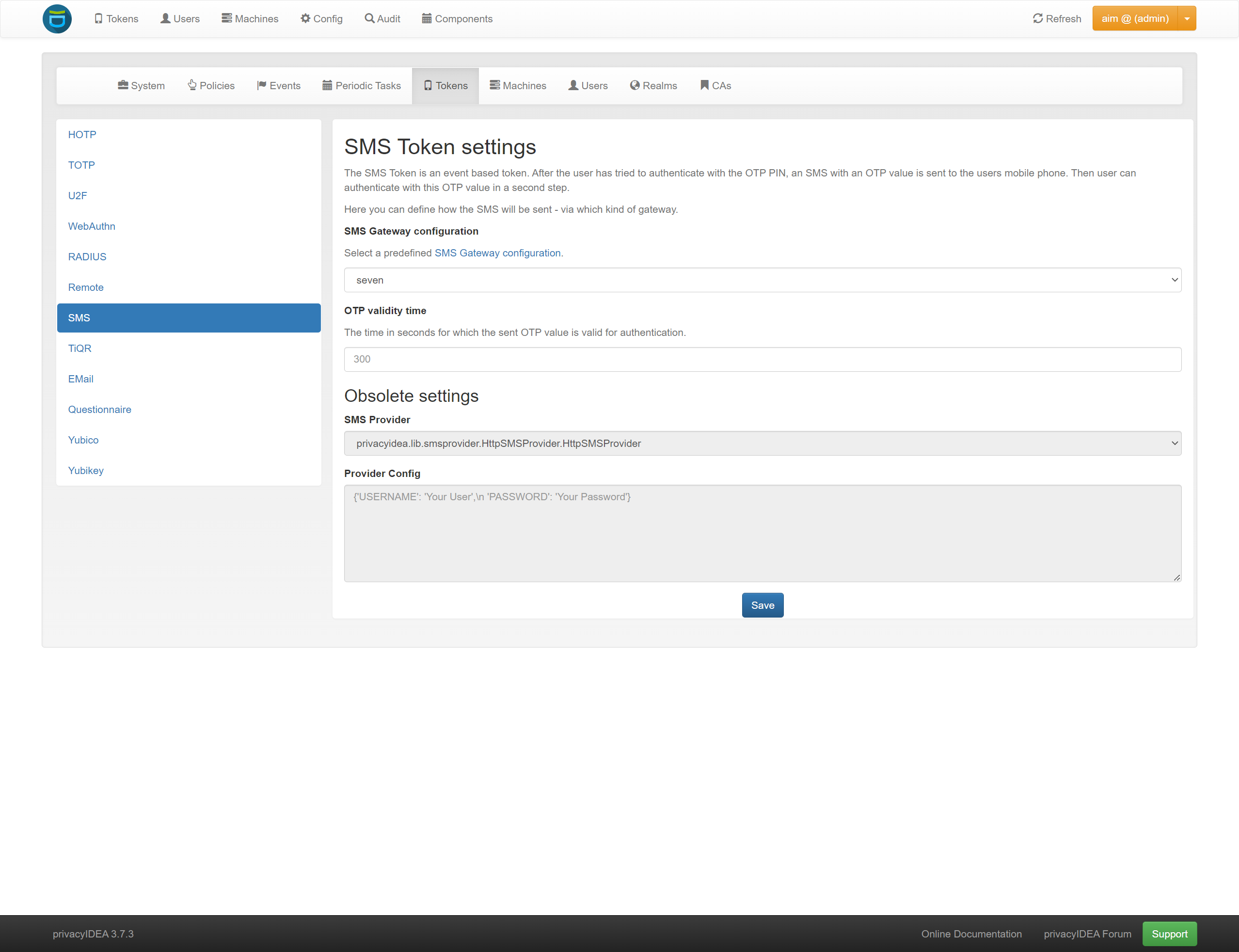Open the SMS Provider dropdown
Image resolution: width=1239 pixels, height=952 pixels.
(762, 443)
